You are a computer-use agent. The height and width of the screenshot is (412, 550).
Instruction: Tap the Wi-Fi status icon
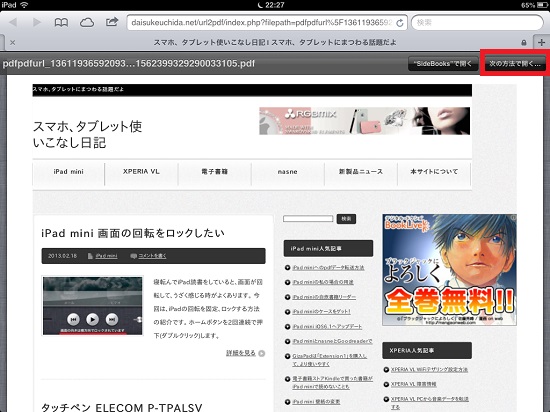[x=24, y=5]
